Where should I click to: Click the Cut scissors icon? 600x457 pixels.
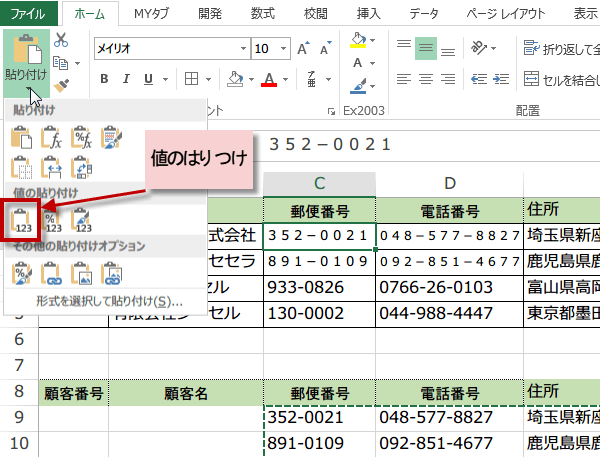click(61, 40)
